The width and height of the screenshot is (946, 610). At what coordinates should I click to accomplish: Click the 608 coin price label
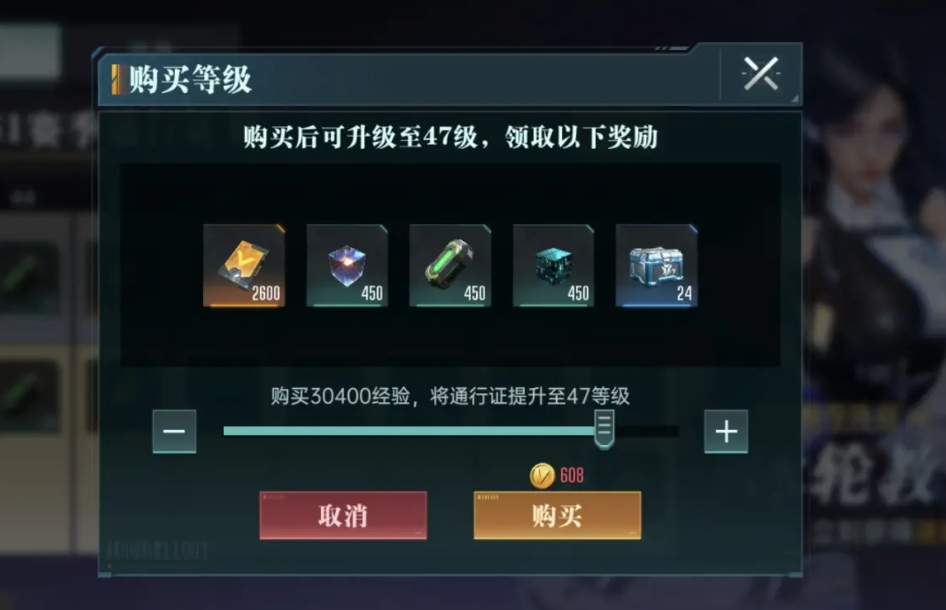pyautogui.click(x=571, y=475)
